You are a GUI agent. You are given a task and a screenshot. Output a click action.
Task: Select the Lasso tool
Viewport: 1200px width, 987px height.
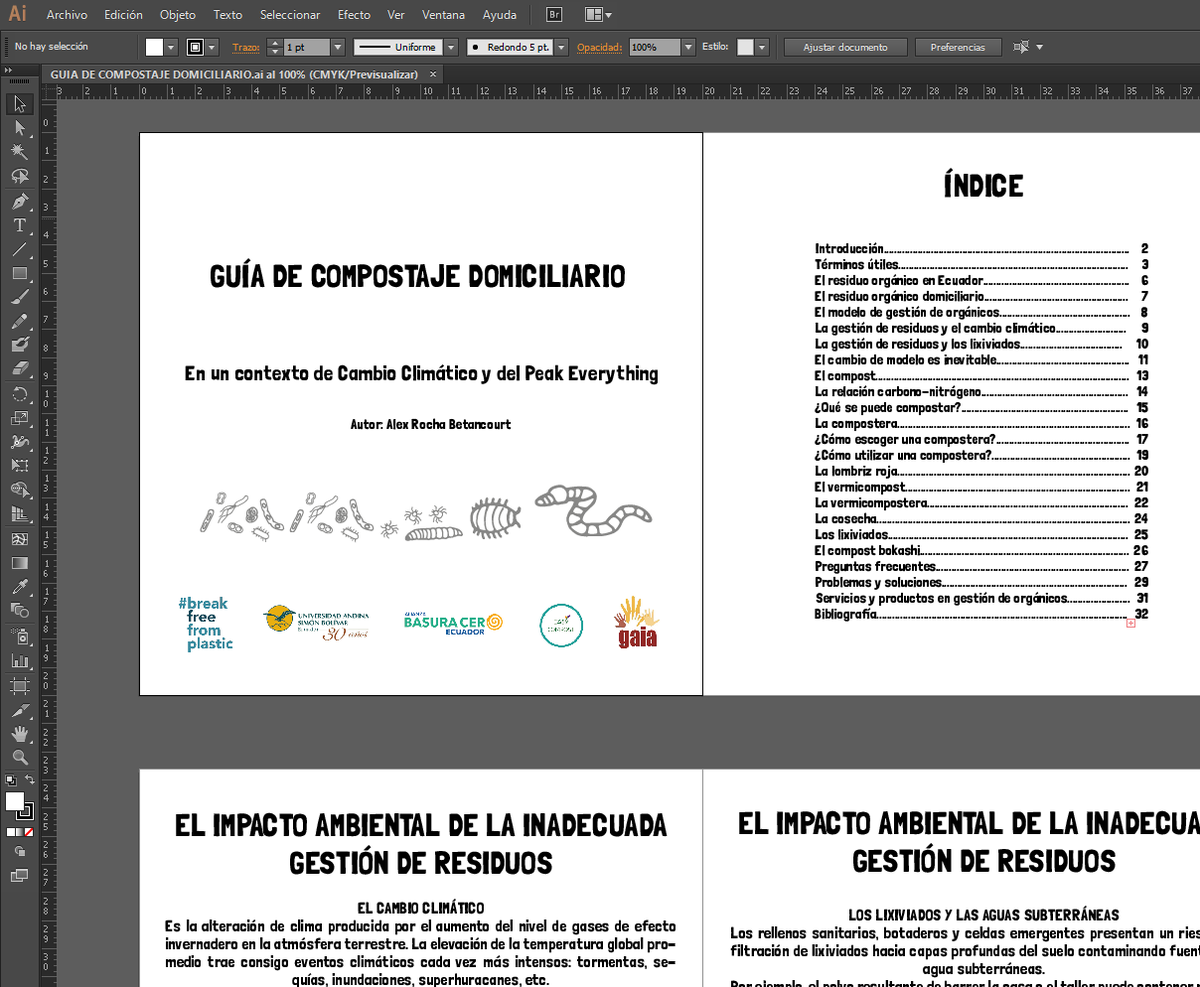19,176
